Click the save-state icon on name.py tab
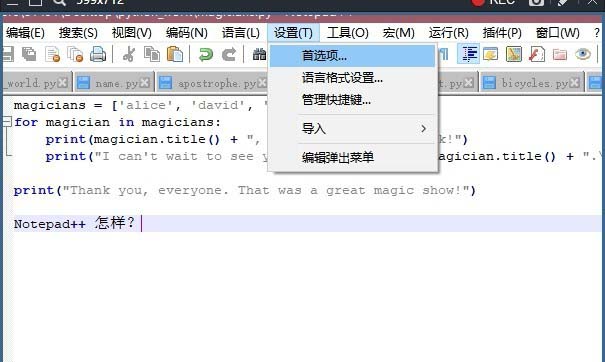605x362 pixels. click(83, 83)
